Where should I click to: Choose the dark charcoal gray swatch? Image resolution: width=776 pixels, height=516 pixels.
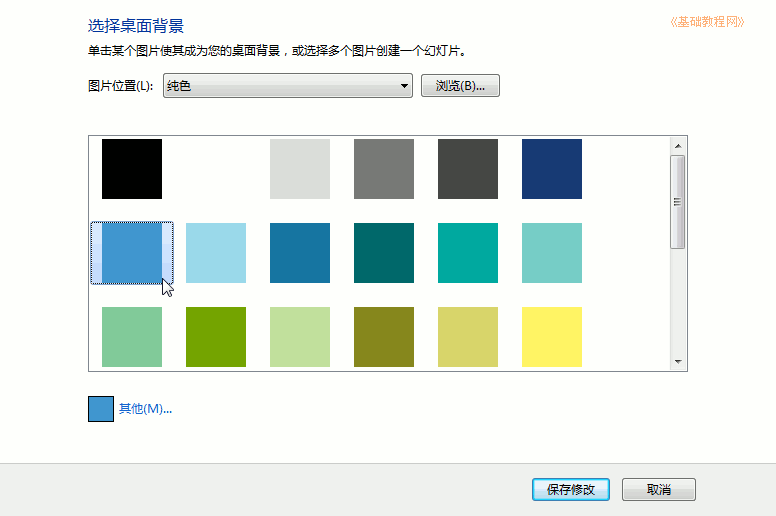point(468,169)
